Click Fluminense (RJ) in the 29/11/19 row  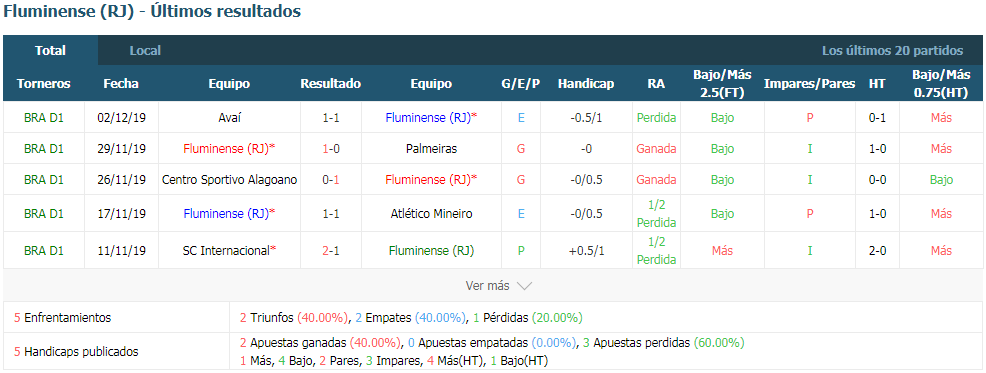coord(230,148)
